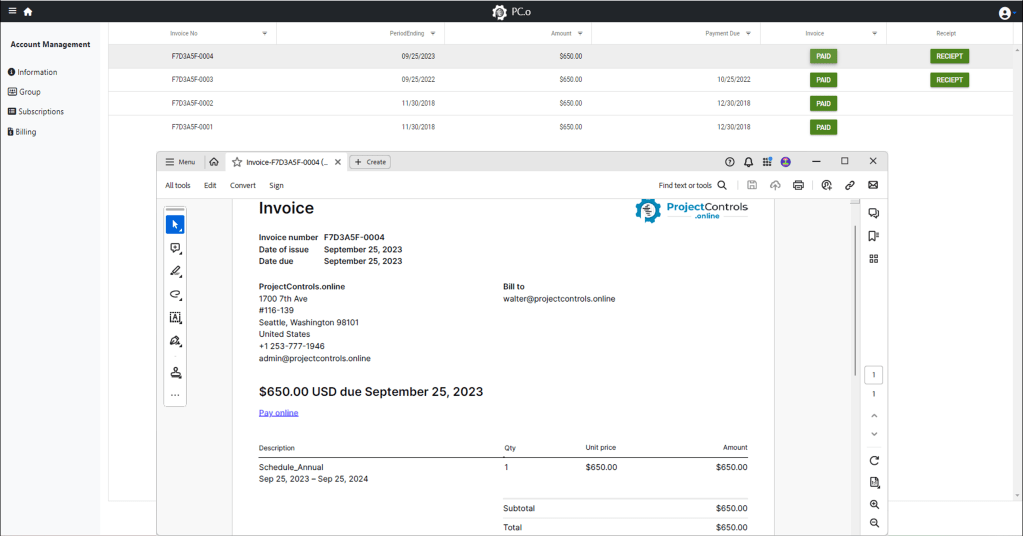This screenshot has height=536, width=1023.
Task: Open the Invoice No column filter dropdown
Action: click(x=264, y=33)
